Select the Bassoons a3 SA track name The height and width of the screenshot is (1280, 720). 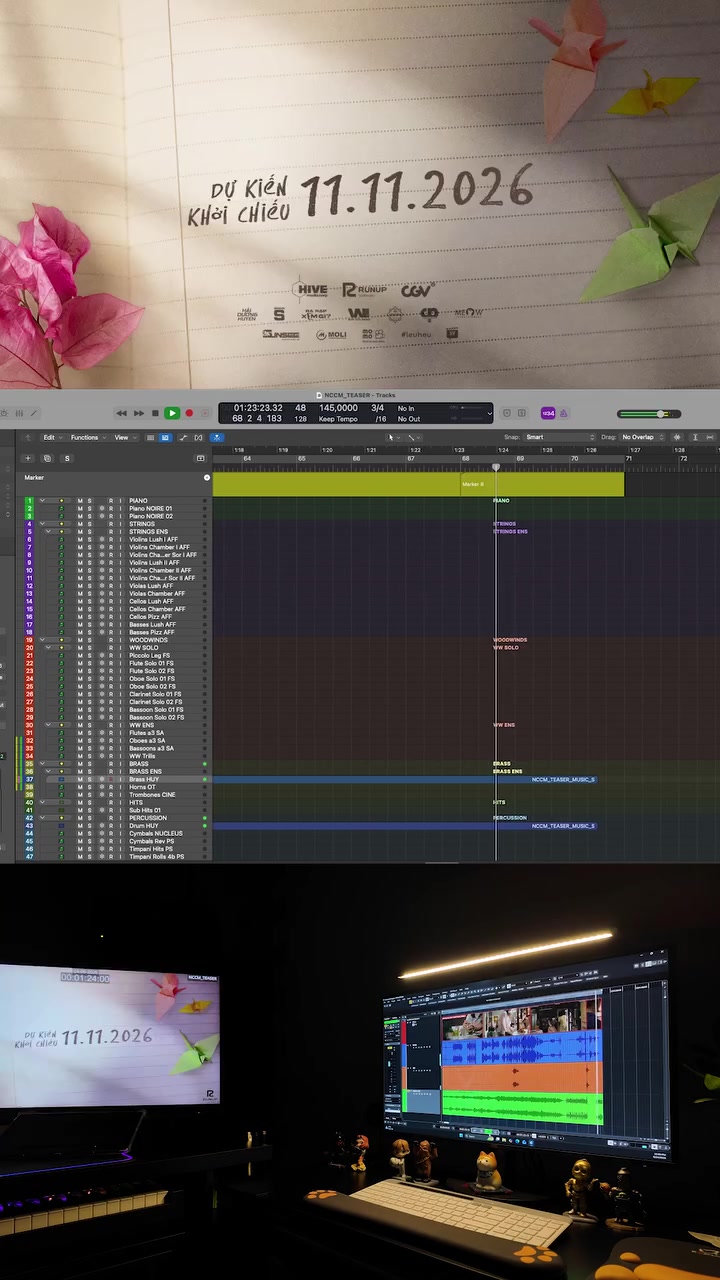pos(151,748)
